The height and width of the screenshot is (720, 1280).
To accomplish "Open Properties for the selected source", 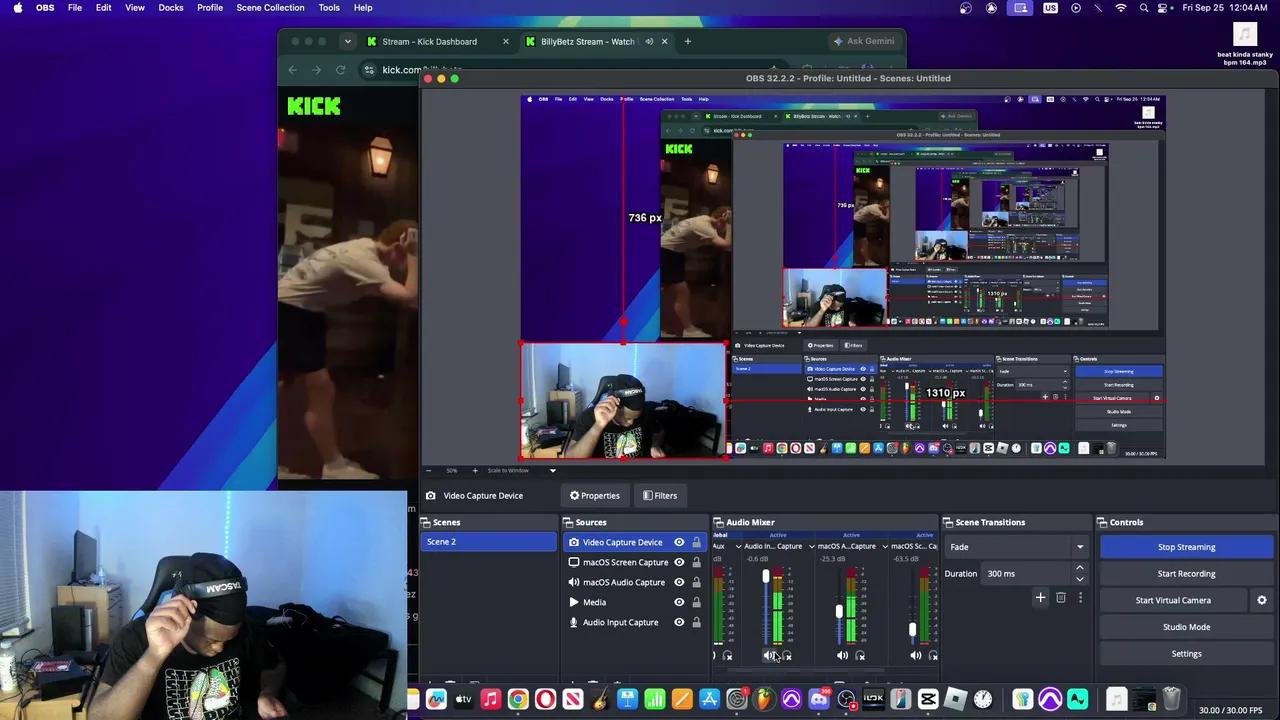I will (595, 495).
